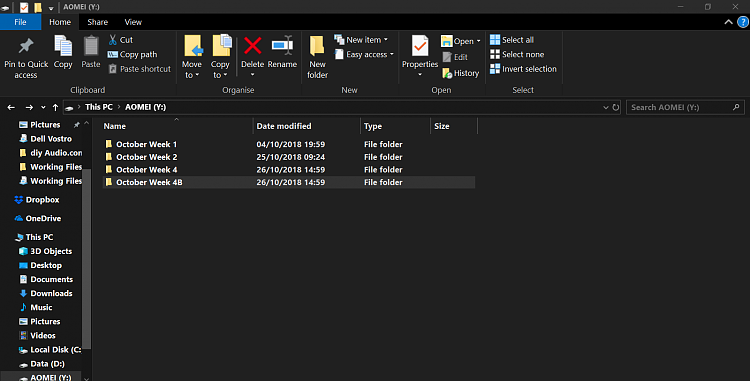Select the October Week 1 folder
This screenshot has width=750, height=381.
(x=289, y=144)
